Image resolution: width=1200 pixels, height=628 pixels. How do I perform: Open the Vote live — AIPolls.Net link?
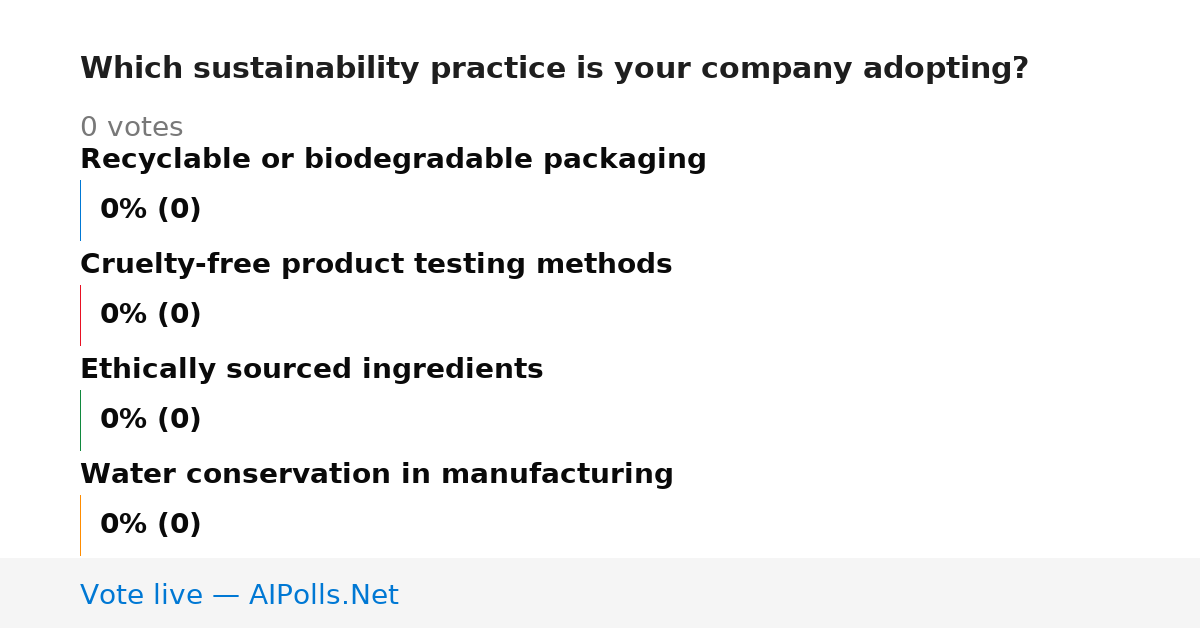[x=239, y=595]
